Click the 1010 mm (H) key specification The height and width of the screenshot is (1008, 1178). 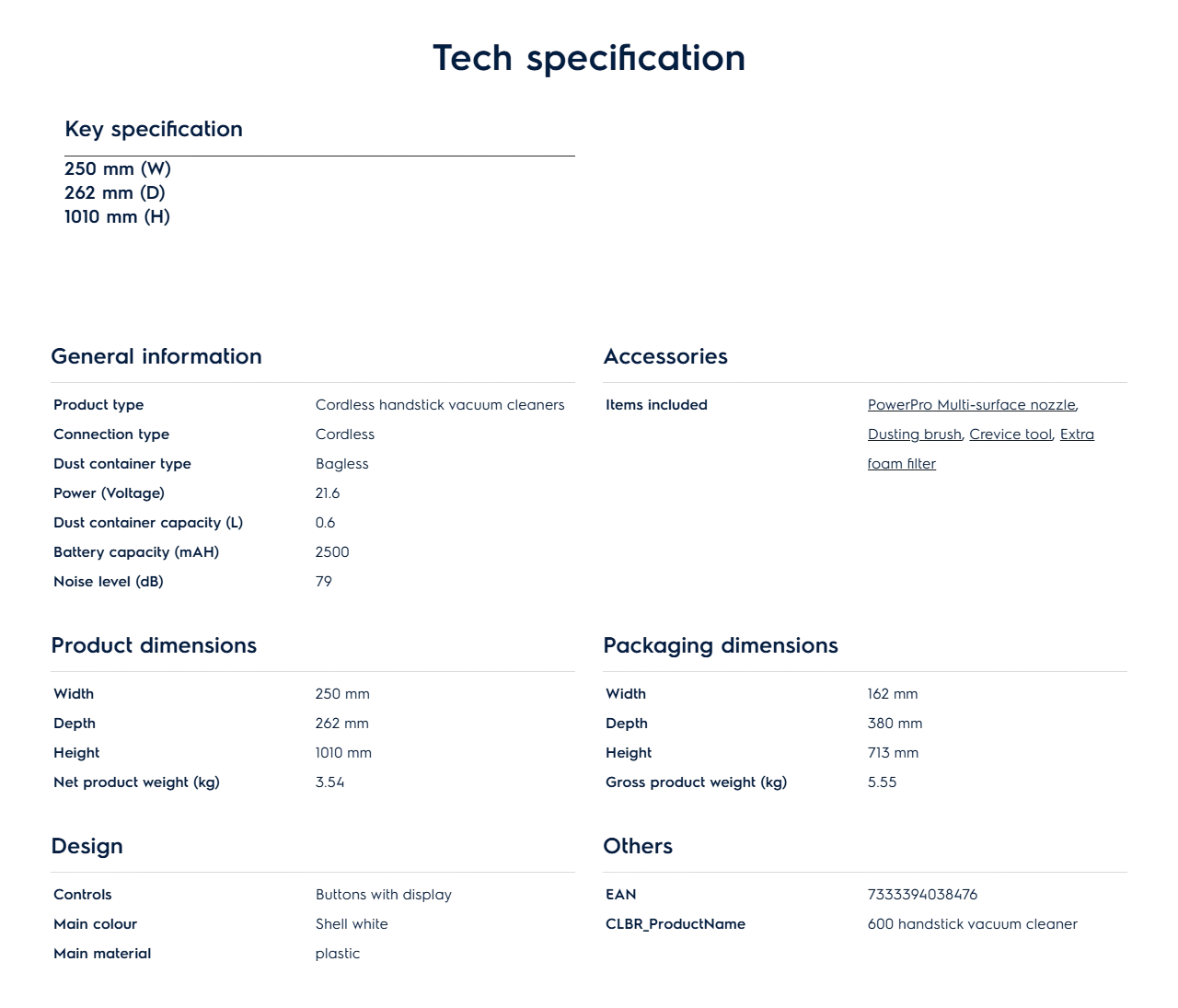point(117,217)
